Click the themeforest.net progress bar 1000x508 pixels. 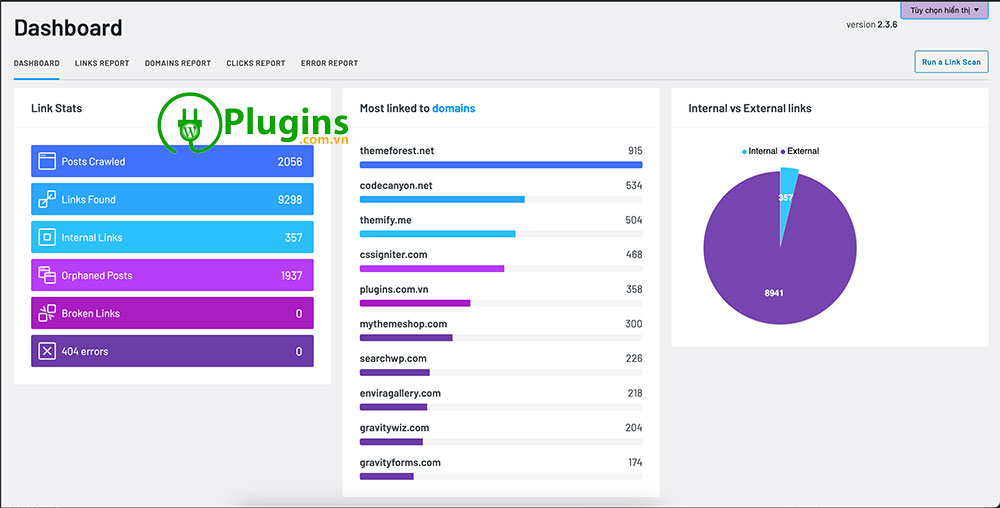500,164
